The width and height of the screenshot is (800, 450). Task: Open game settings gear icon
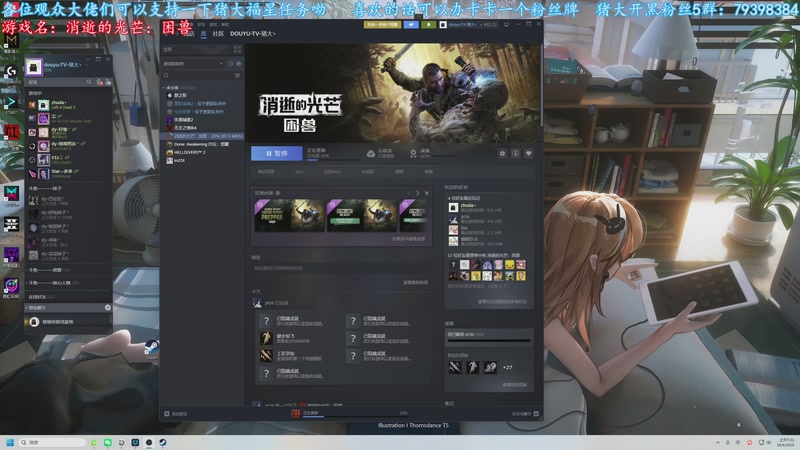click(503, 153)
